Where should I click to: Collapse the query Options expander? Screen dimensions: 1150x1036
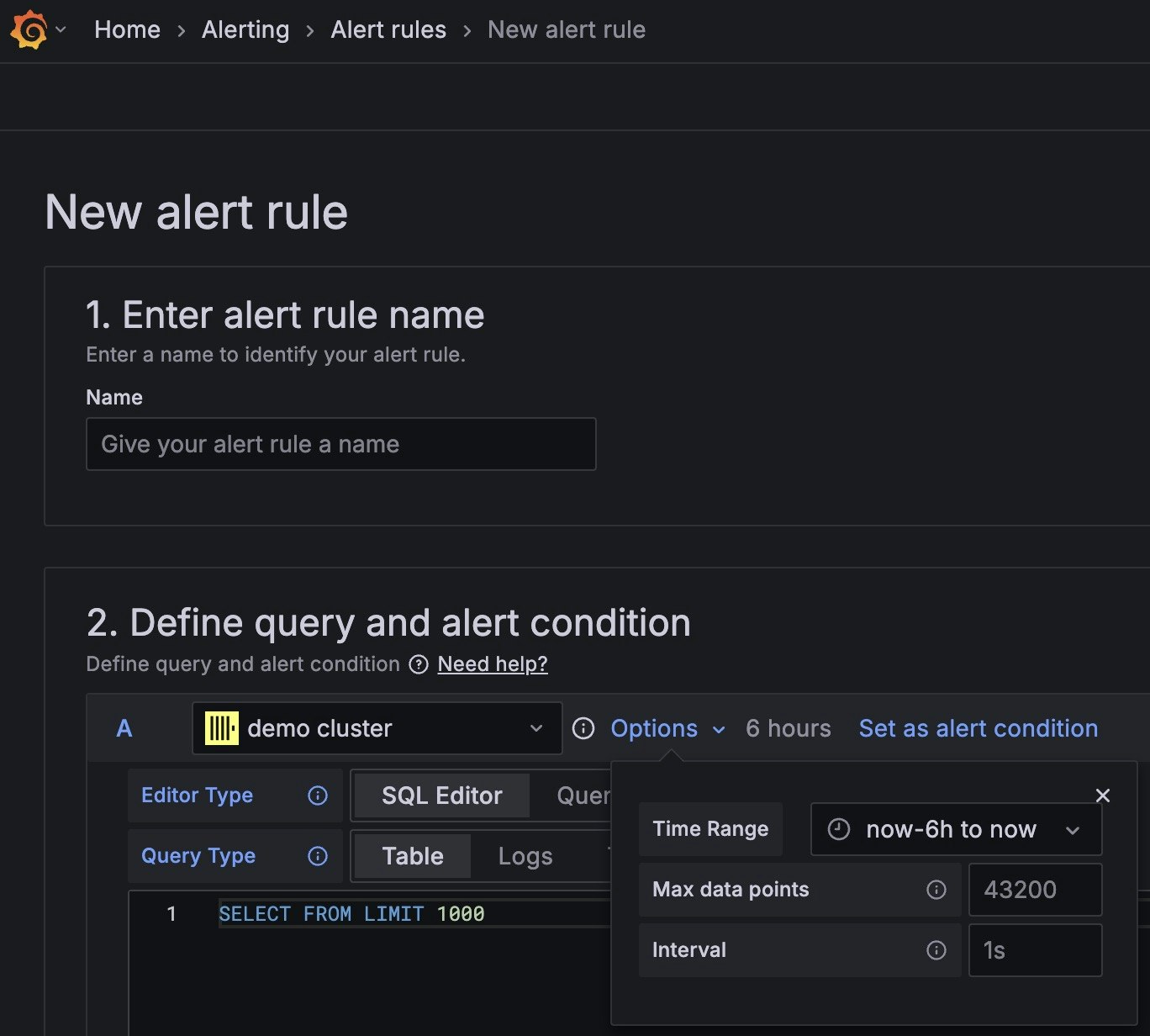click(x=667, y=728)
